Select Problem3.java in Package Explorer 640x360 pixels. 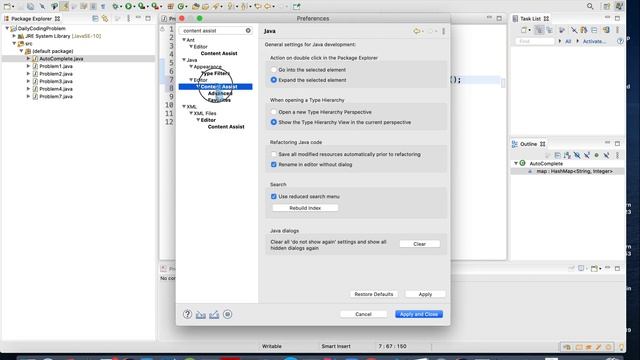click(56, 81)
